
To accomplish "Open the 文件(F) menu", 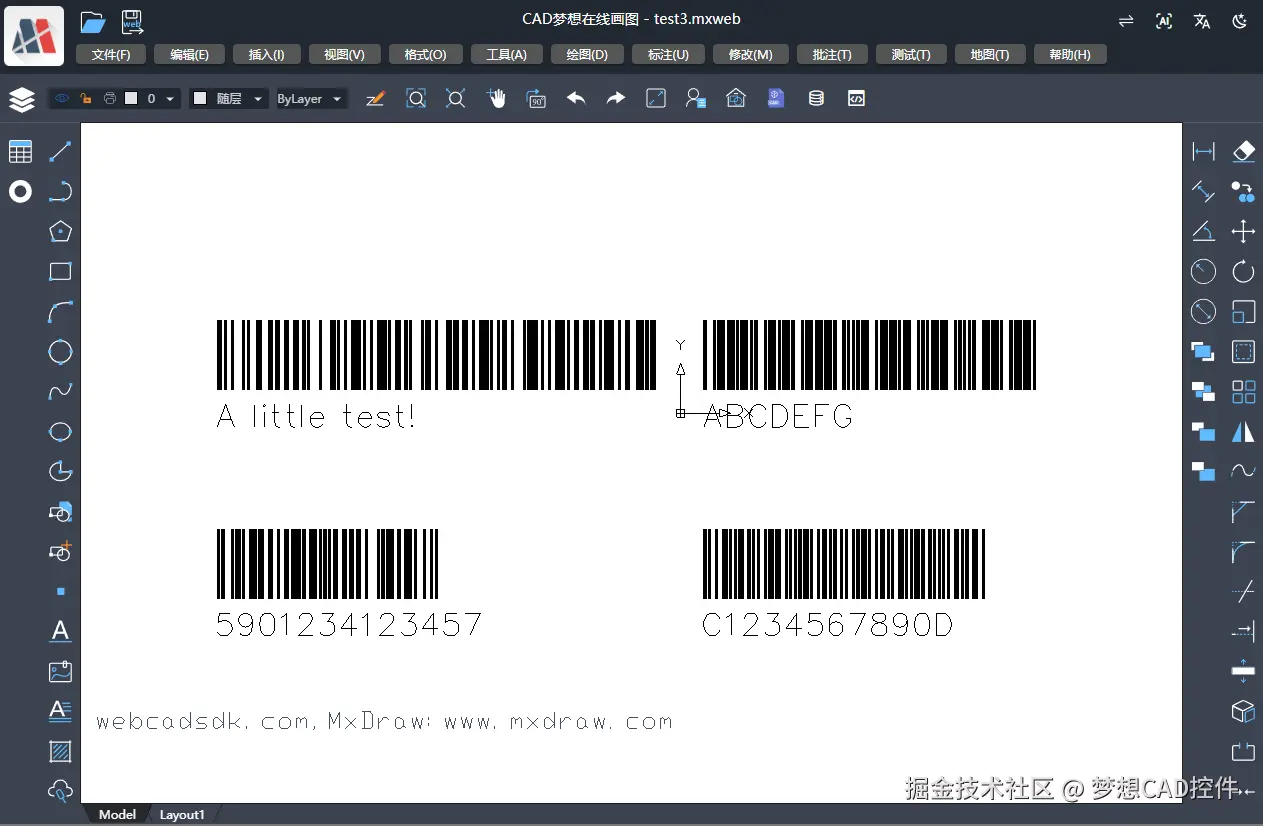I will (111, 55).
